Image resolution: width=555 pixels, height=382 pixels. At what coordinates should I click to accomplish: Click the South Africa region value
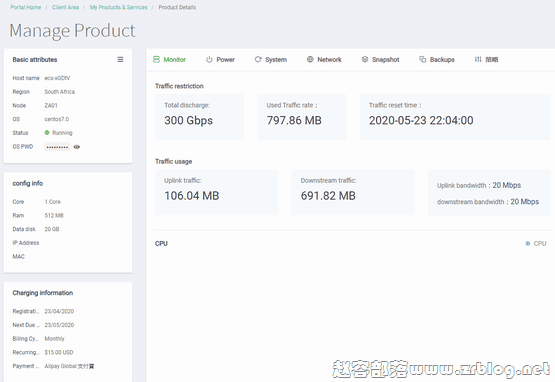pyautogui.click(x=59, y=92)
